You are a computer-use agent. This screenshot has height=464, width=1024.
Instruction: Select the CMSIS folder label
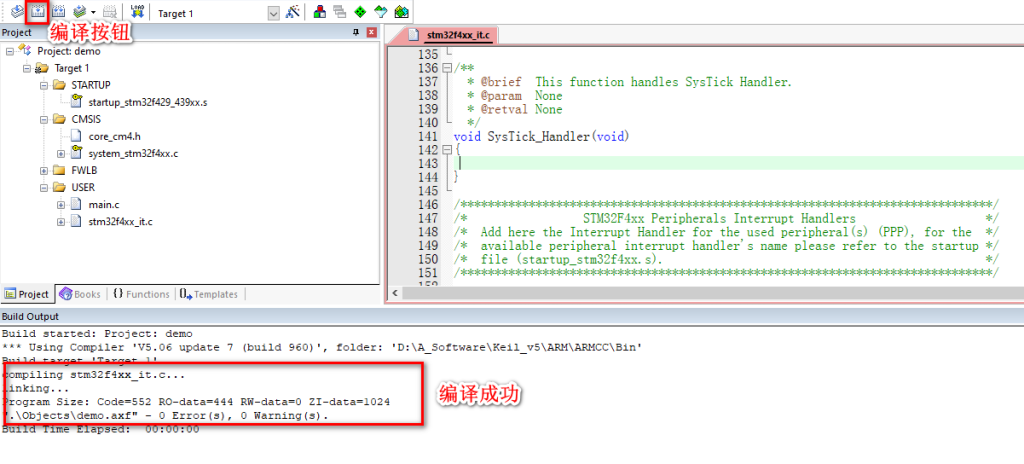coord(86,120)
